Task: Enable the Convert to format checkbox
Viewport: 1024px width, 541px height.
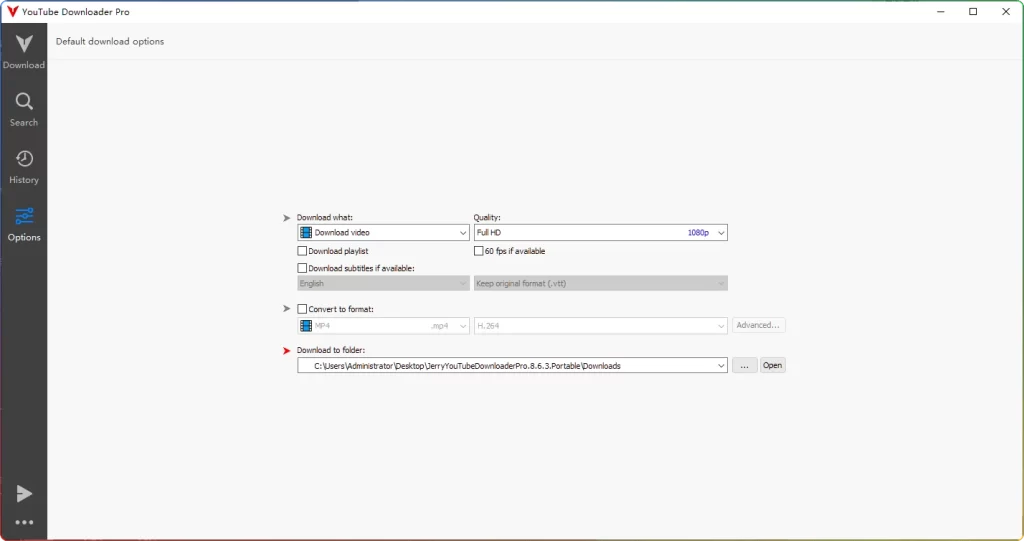Action: (x=302, y=309)
